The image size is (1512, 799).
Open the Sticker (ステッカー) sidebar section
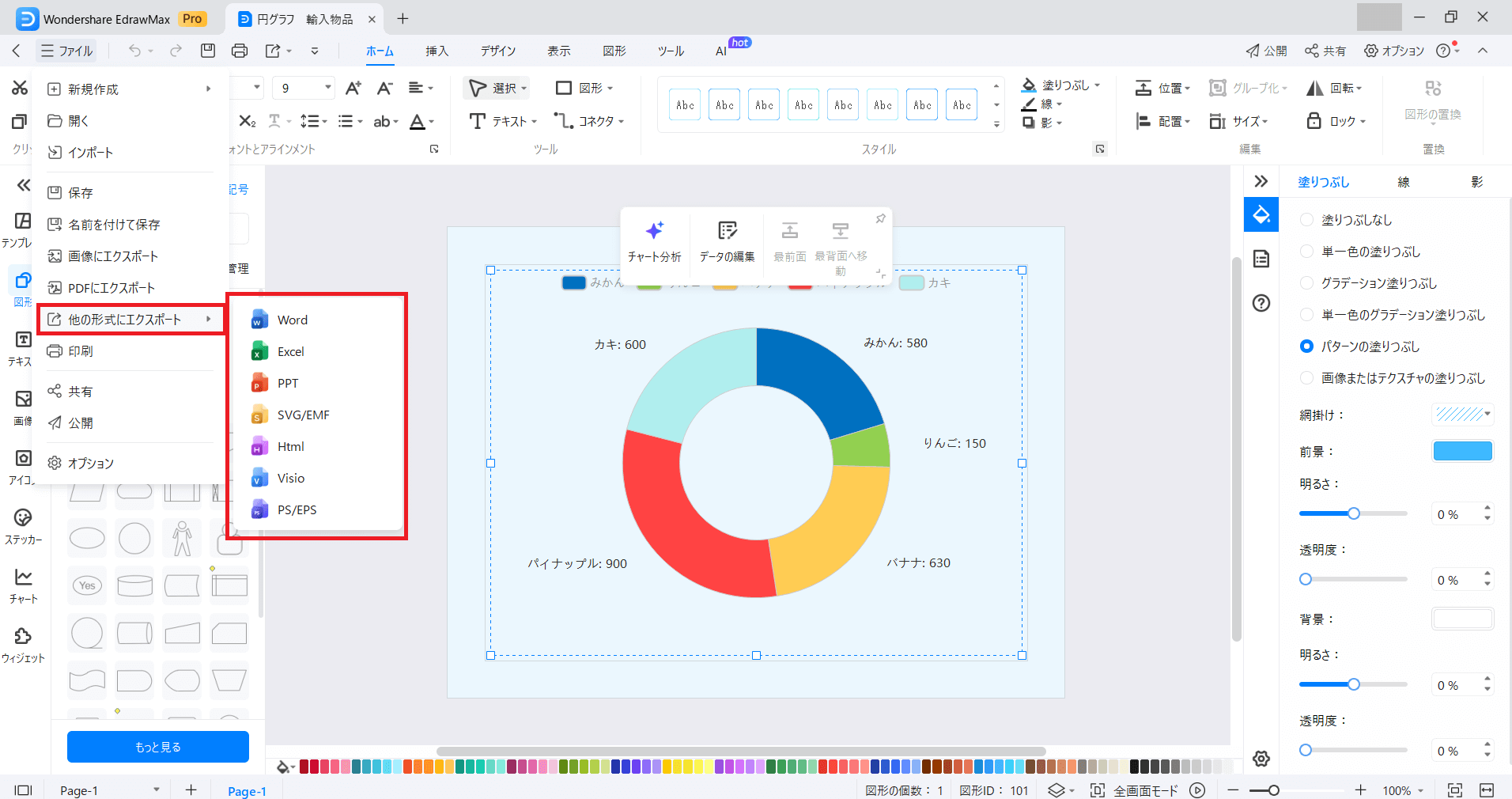[x=24, y=527]
